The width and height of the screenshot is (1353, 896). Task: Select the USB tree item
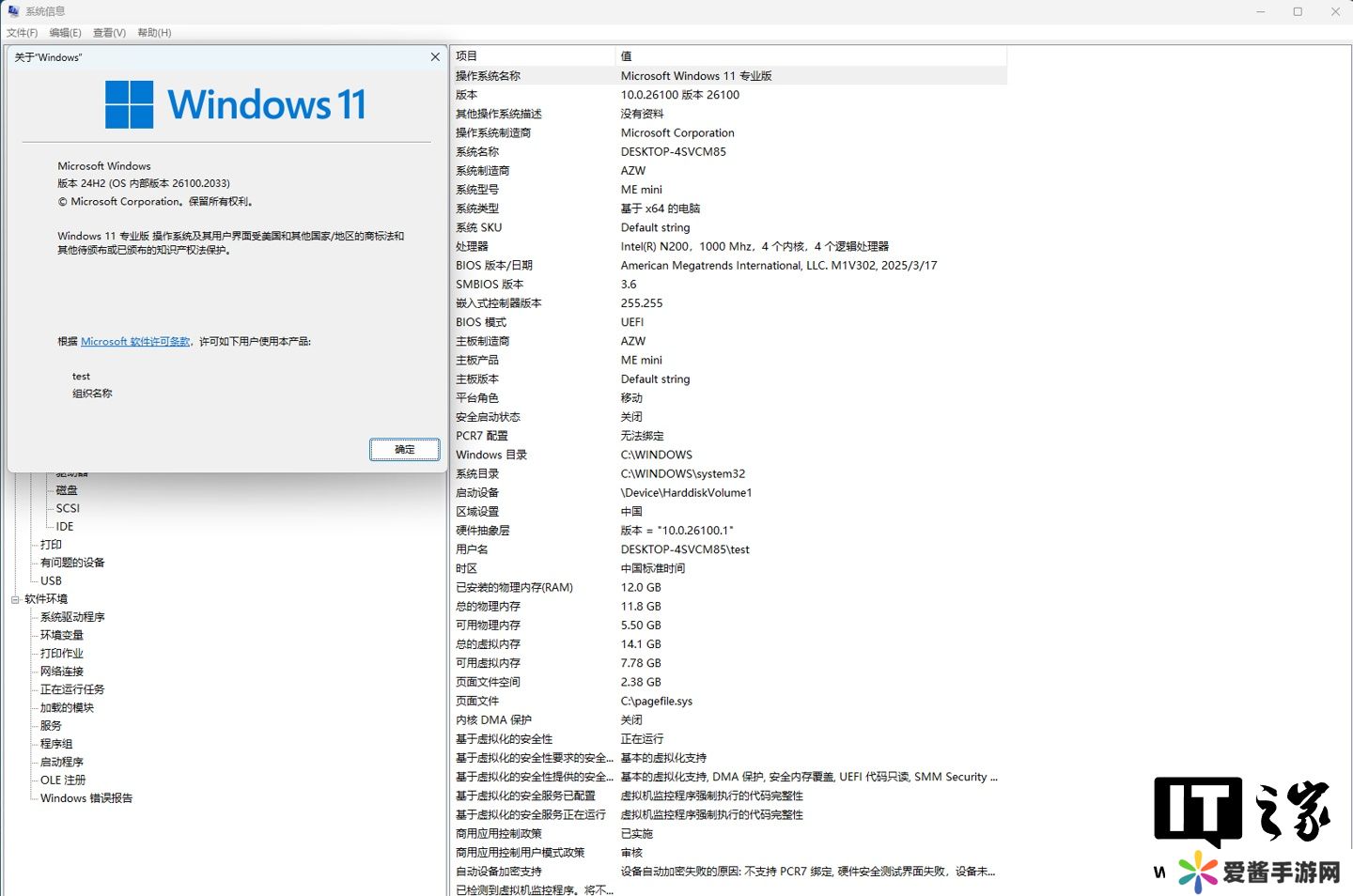click(x=51, y=581)
